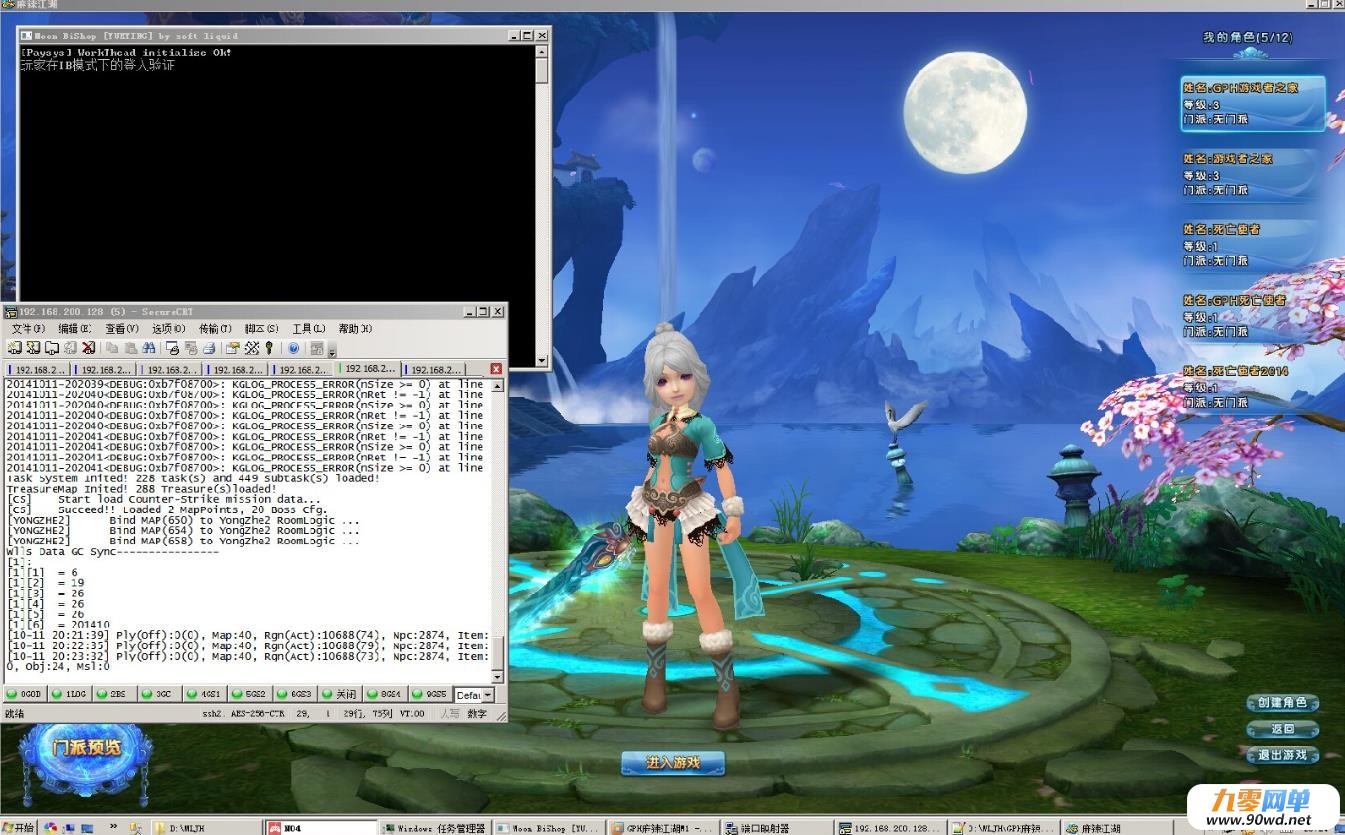Viewport: 1345px width, 835px height.
Task: Click the 关闭 button in SecureCRT button bar
Action: 340,694
